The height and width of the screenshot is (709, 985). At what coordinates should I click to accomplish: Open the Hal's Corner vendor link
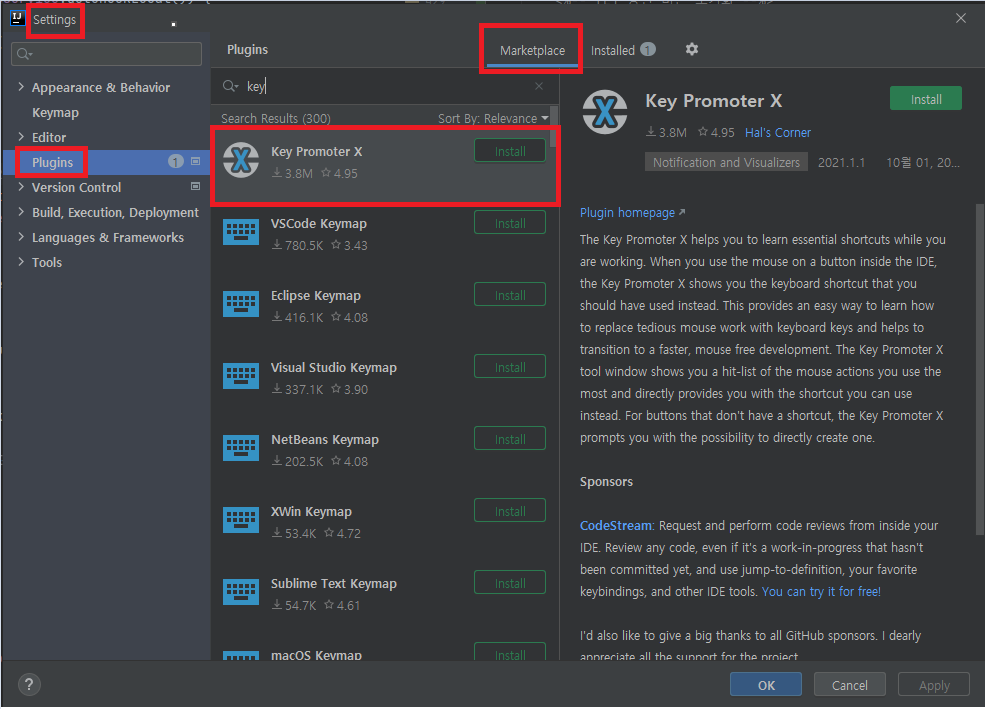tap(778, 133)
